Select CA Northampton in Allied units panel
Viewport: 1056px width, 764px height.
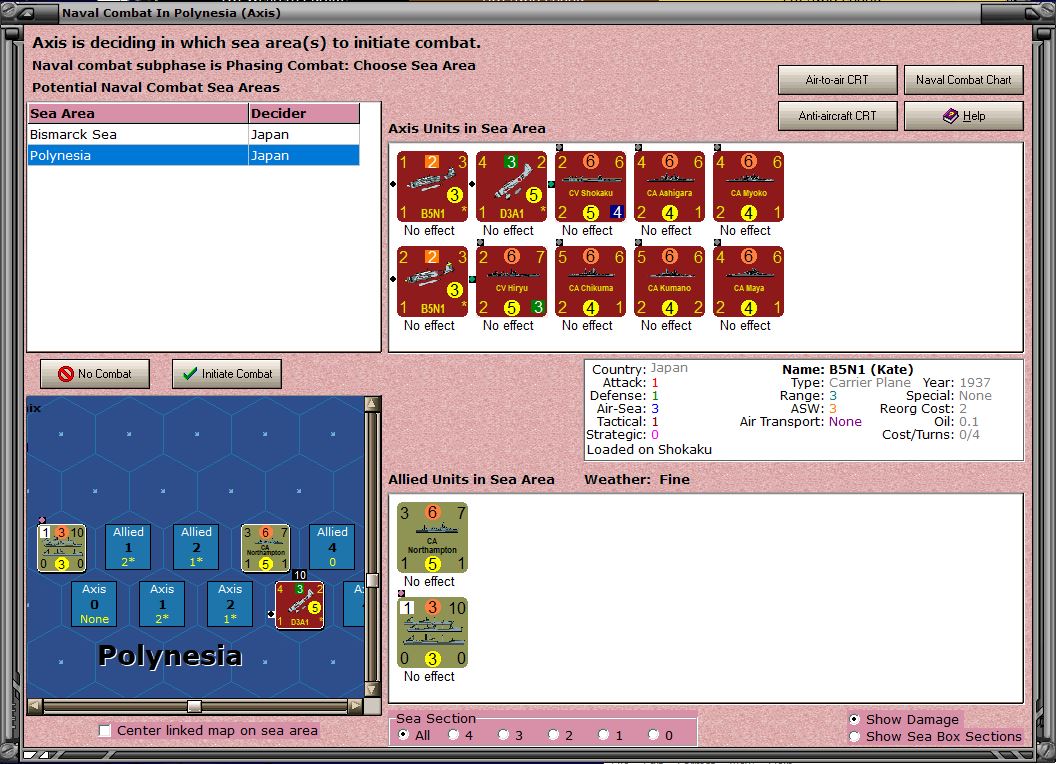(x=432, y=538)
